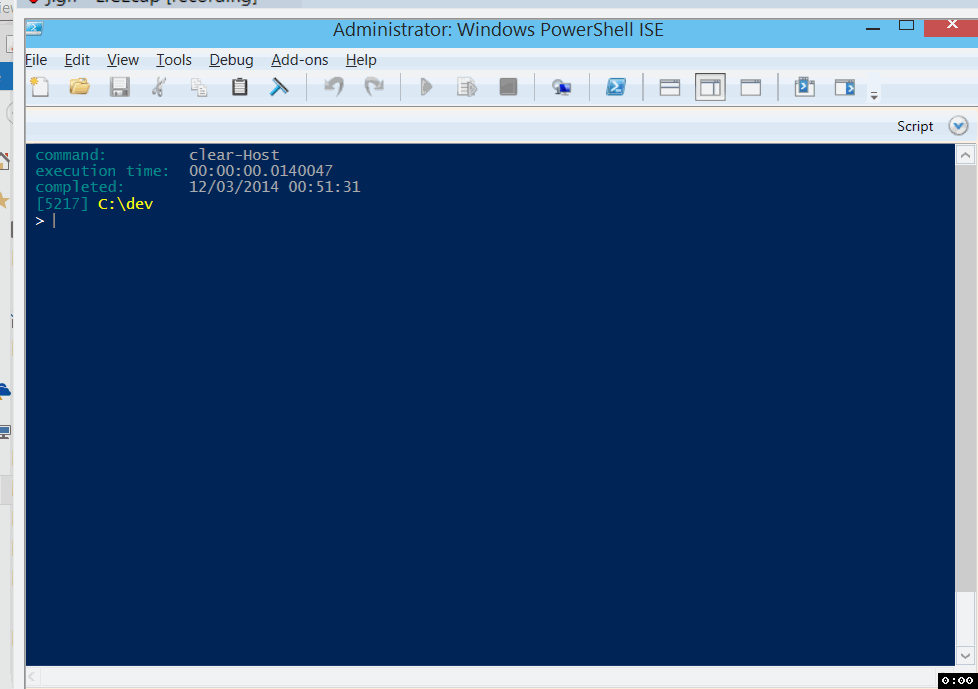The image size is (978, 689).
Task: Show command window icon in toolbar
Action: click(x=805, y=87)
